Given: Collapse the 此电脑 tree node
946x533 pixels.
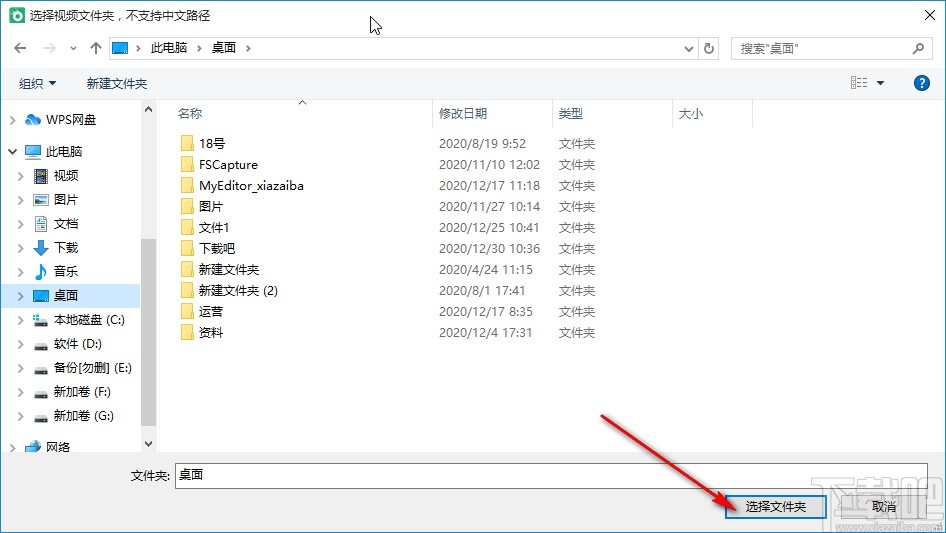Looking at the screenshot, I should point(13,152).
